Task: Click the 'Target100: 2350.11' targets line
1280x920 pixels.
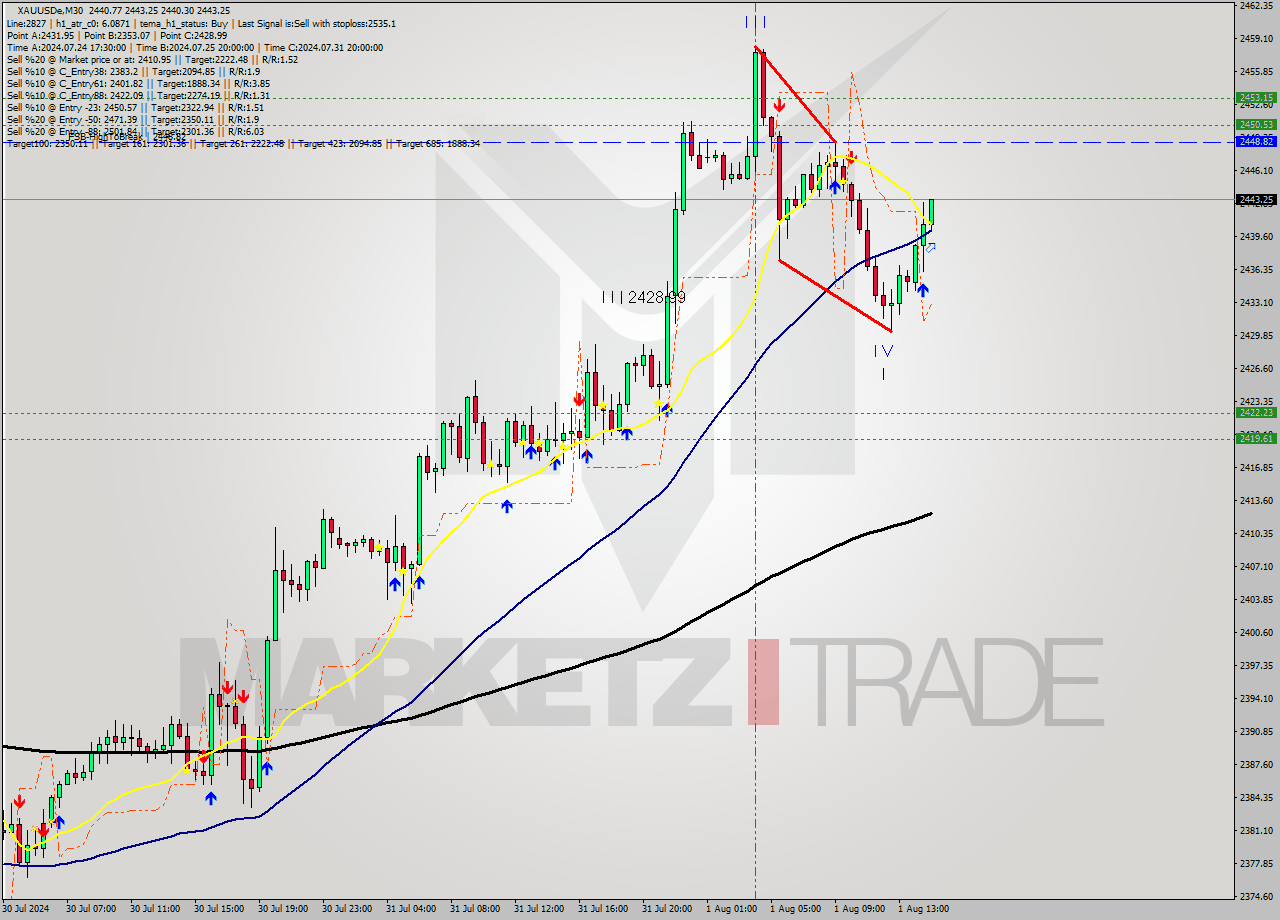Action: pos(243,144)
